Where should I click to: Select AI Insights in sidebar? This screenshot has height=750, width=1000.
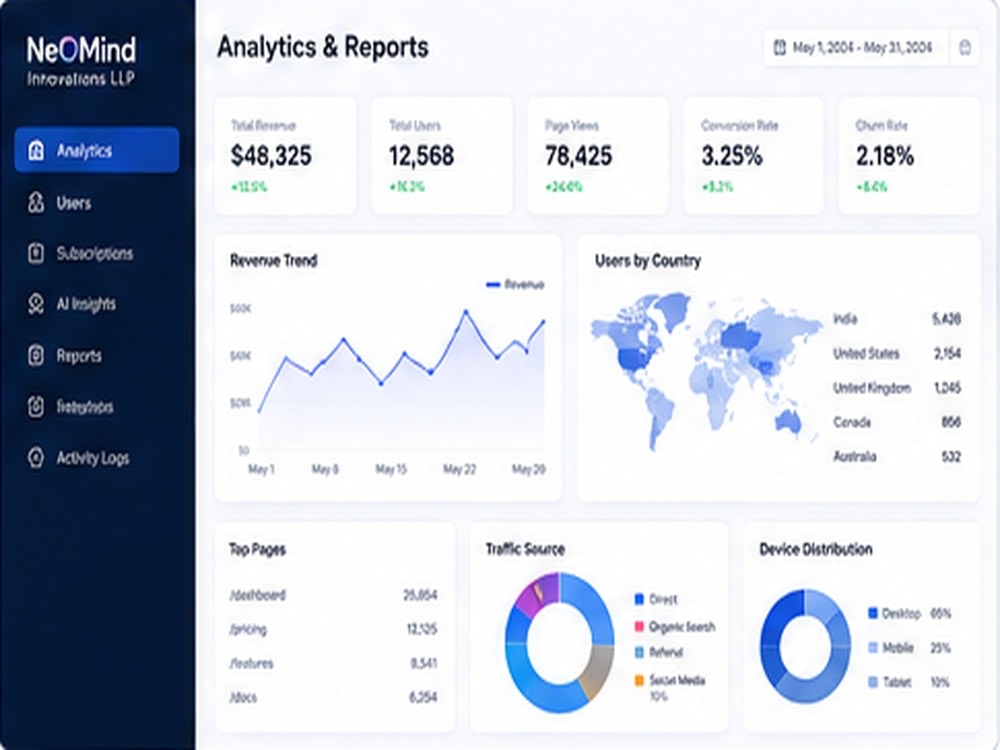coord(97,304)
